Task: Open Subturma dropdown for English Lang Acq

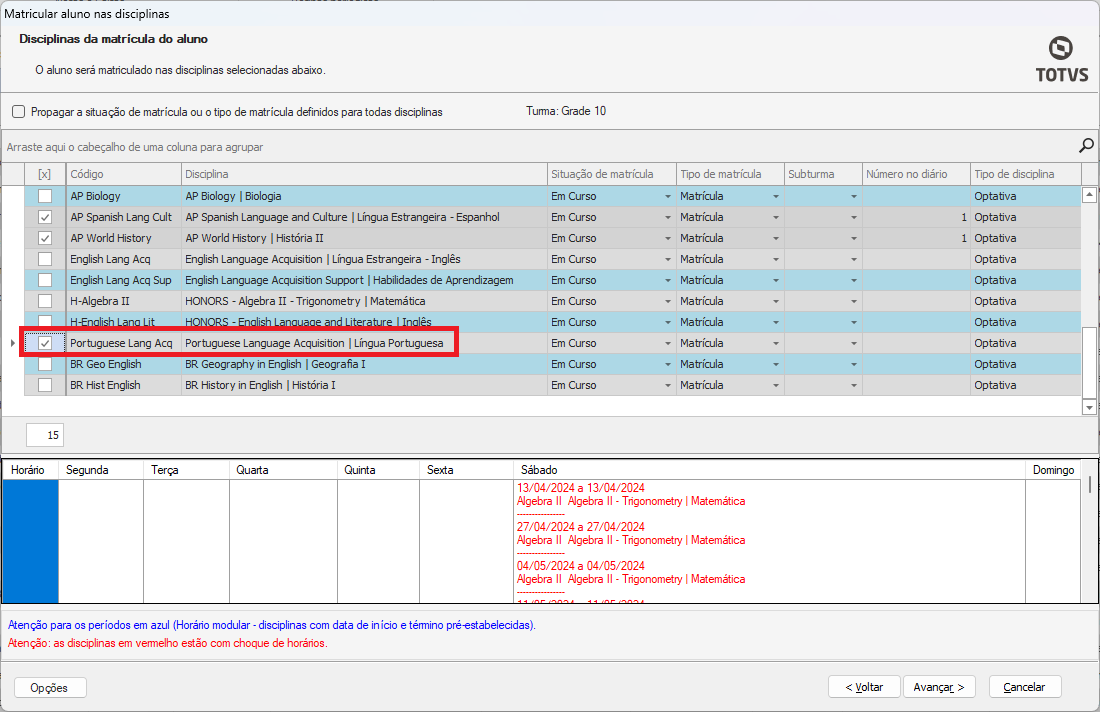Action: tap(854, 260)
